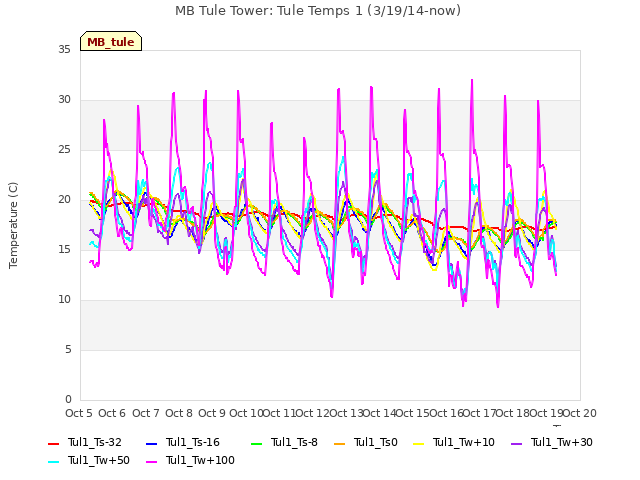Viewport: 640px width, 480px height.
Task: Click the 35 y-axis tick label
Action: [x=64, y=50]
